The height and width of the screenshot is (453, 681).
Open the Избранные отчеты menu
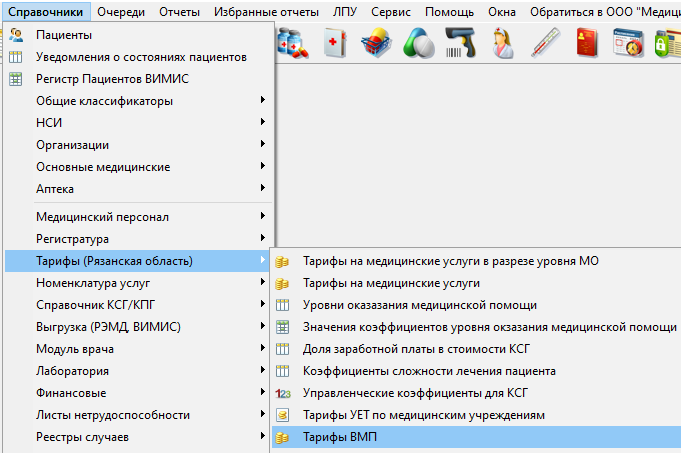pyautogui.click(x=266, y=12)
